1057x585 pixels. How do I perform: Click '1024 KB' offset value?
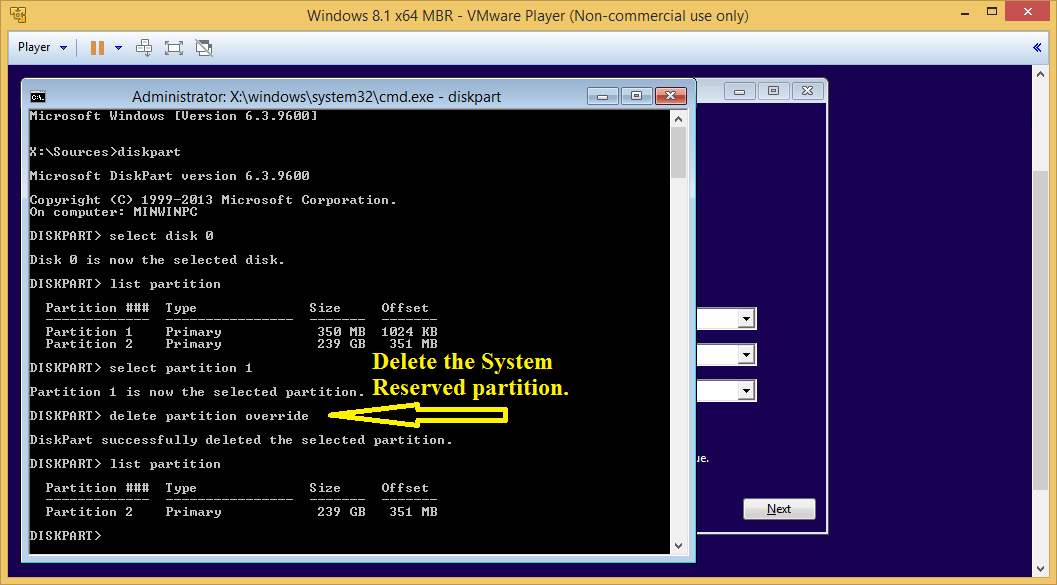tap(409, 332)
